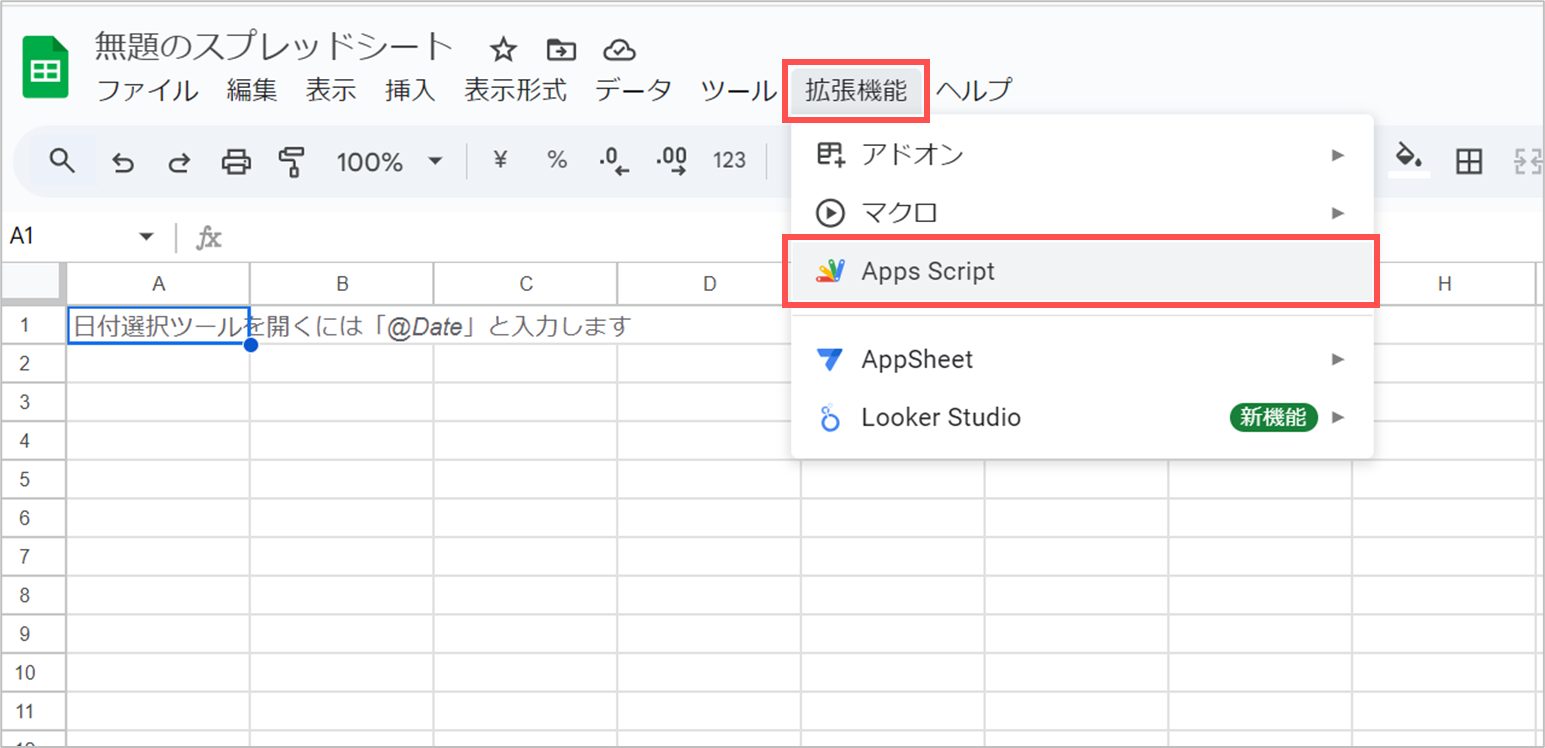Select row 10 header
This screenshot has width=1545, height=748.
click(x=33, y=673)
